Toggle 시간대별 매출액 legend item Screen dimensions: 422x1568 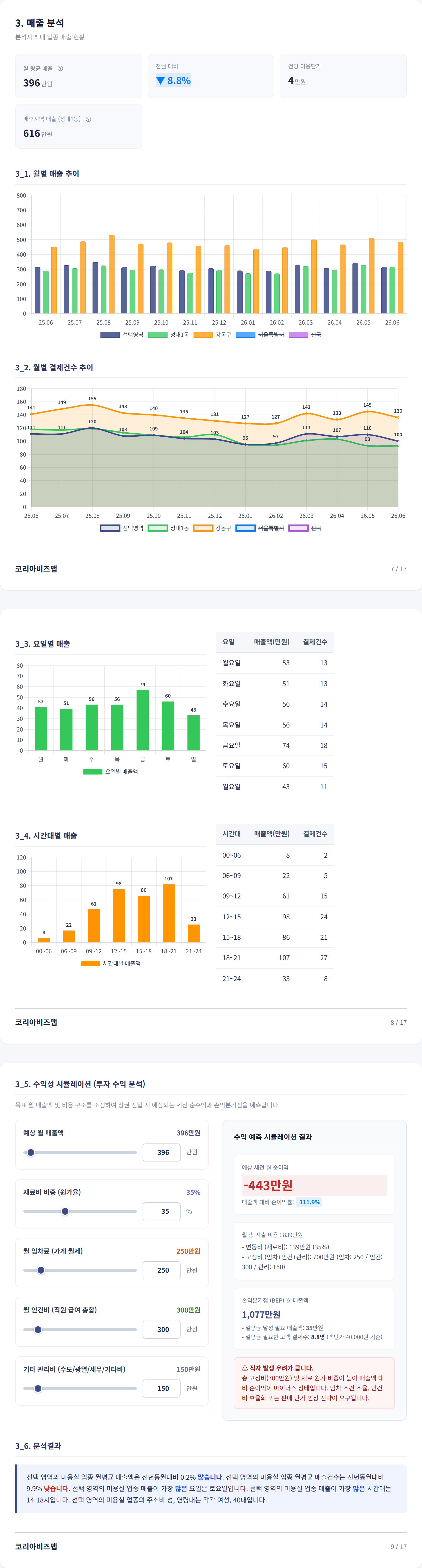click(111, 963)
